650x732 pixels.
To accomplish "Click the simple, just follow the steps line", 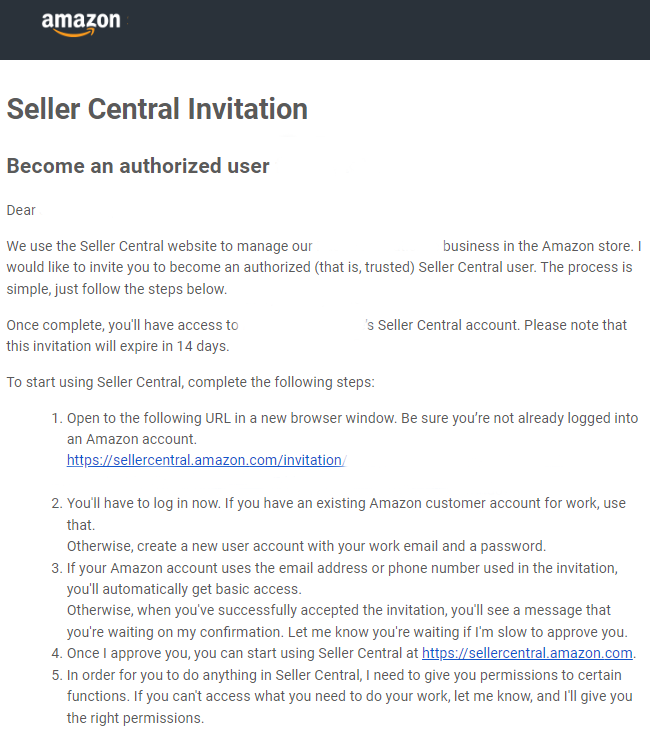I will coord(117,289).
